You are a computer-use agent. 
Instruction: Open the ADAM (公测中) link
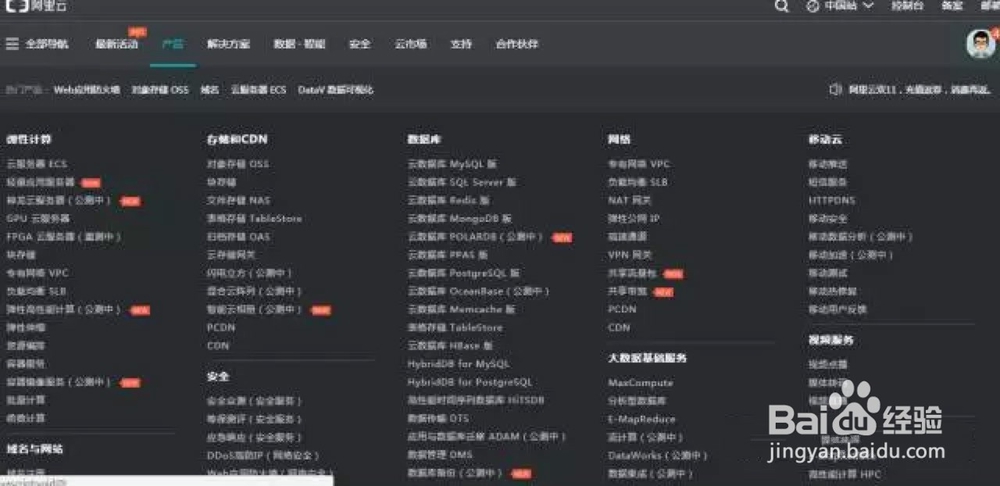pyautogui.click(x=487, y=437)
